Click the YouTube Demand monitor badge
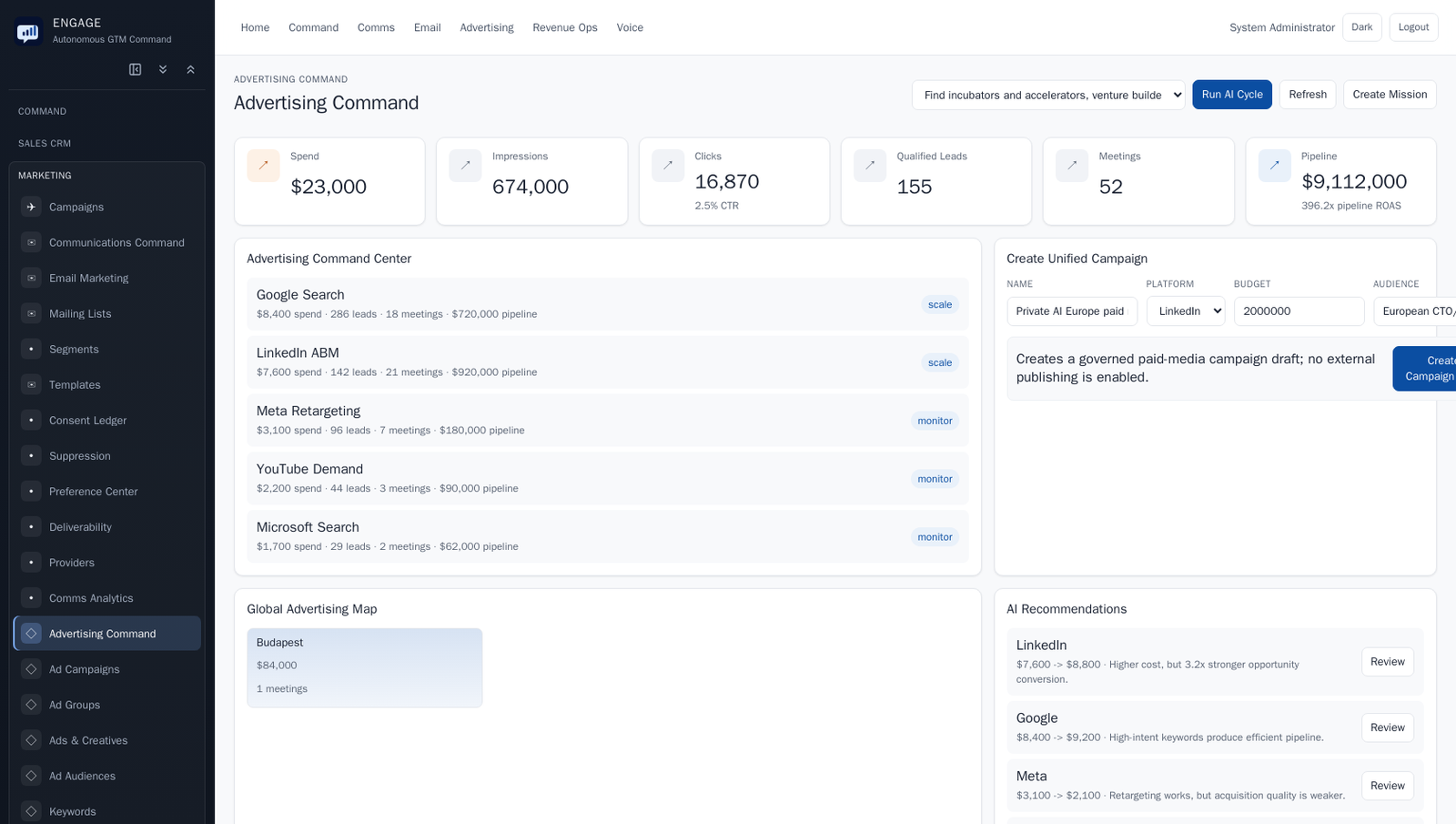The image size is (1456, 824). pos(935,479)
